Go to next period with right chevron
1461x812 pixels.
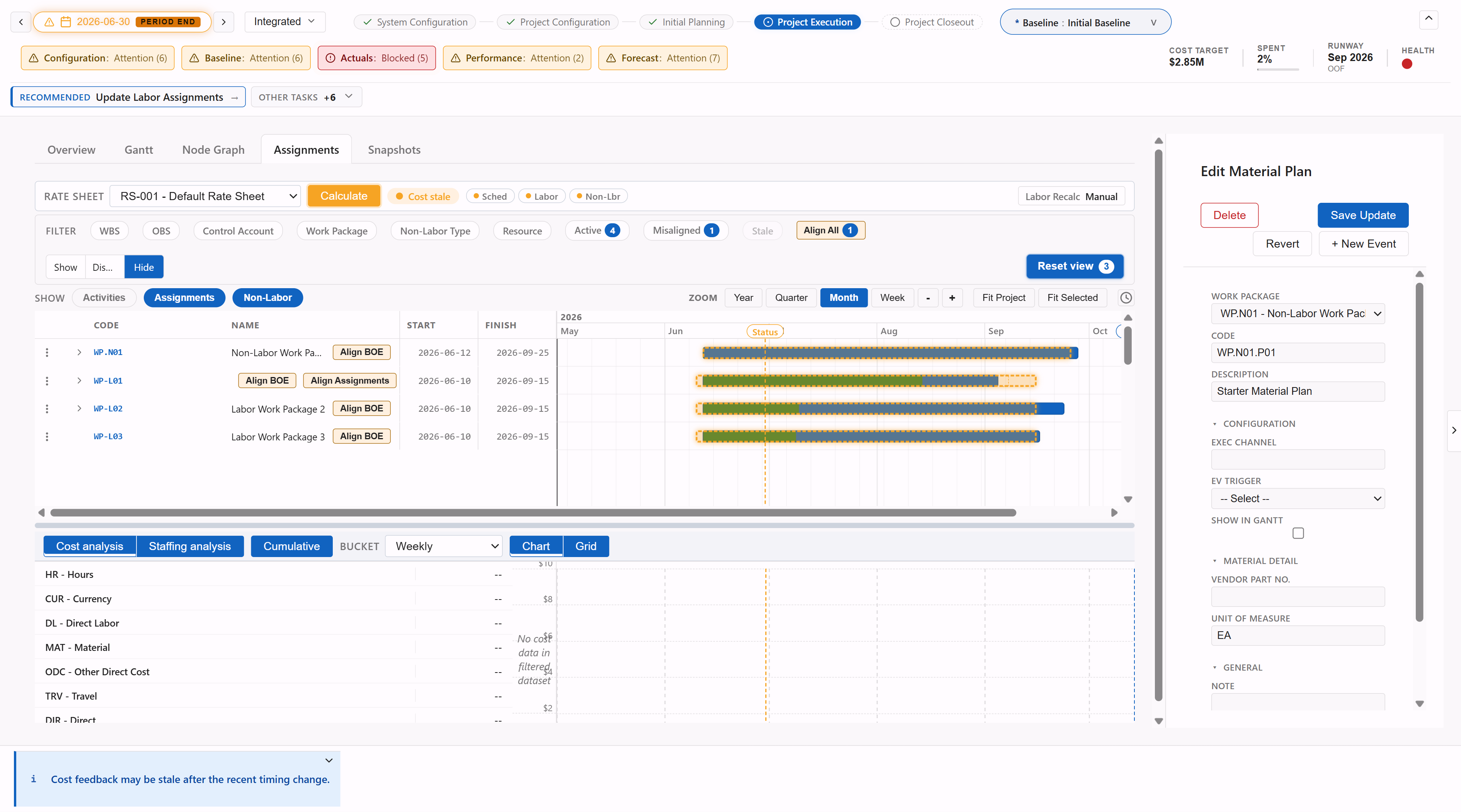click(x=223, y=22)
